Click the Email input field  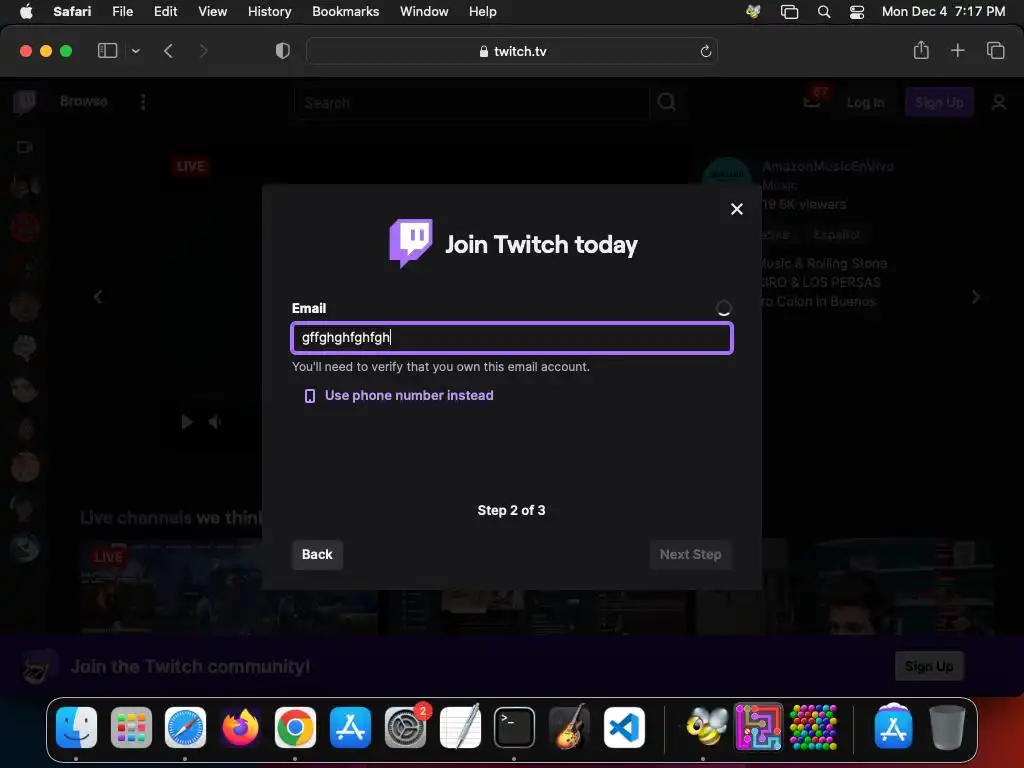[512, 338]
